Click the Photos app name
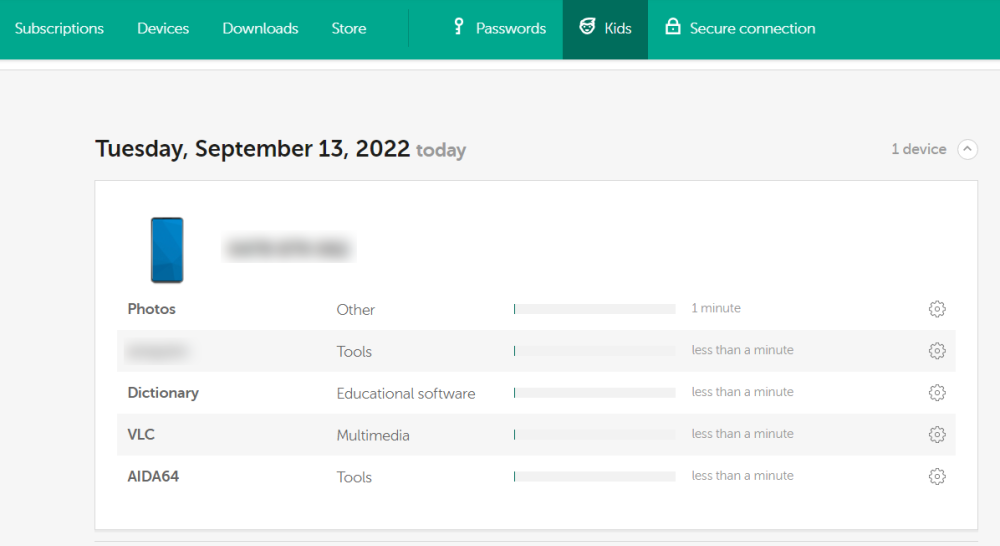1000x546 pixels. click(151, 309)
